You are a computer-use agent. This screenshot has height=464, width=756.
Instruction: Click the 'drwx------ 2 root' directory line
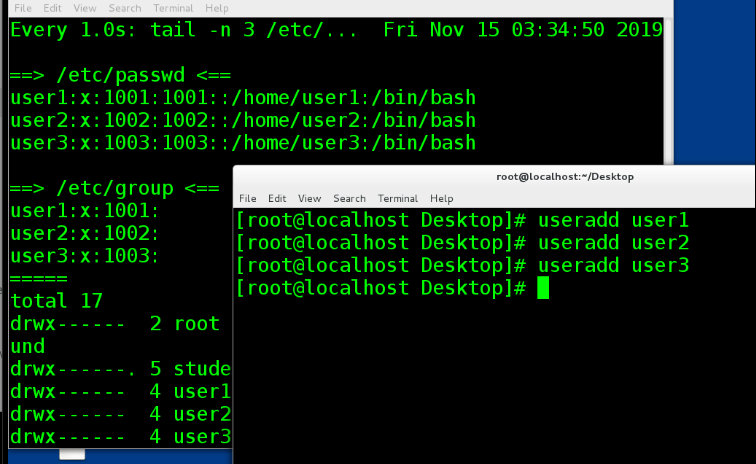click(x=115, y=324)
